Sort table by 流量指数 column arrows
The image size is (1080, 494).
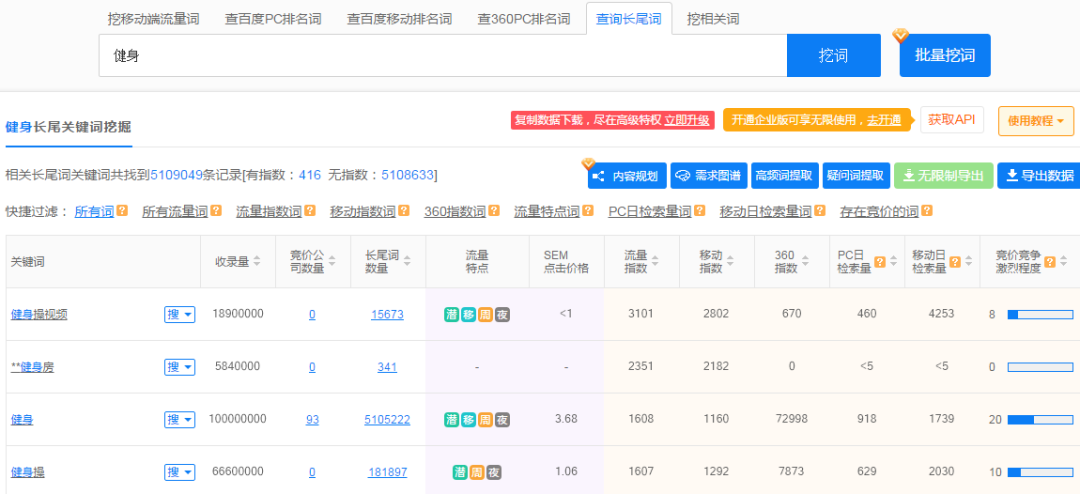pyautogui.click(x=655, y=261)
